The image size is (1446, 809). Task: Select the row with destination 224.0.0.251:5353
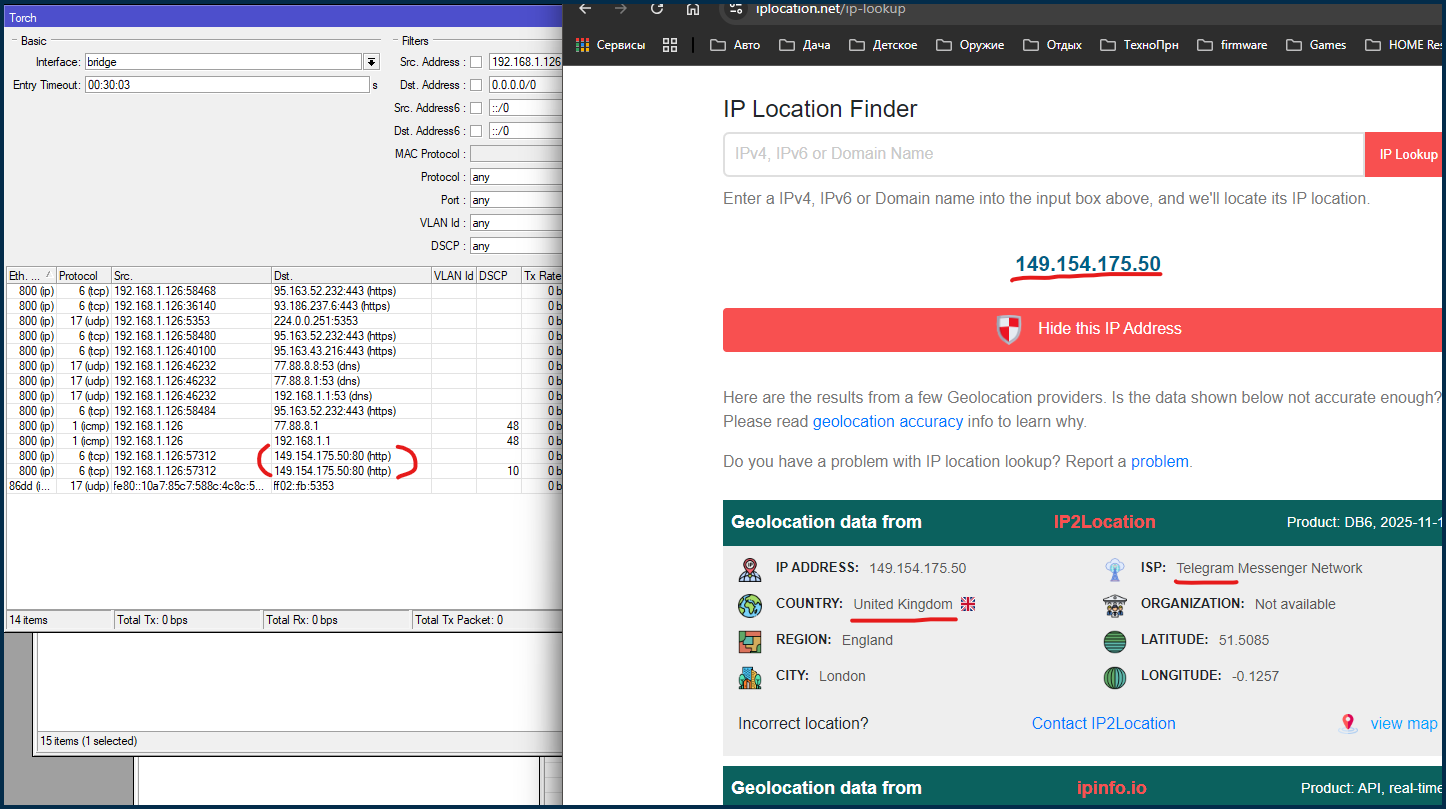tap(285, 321)
